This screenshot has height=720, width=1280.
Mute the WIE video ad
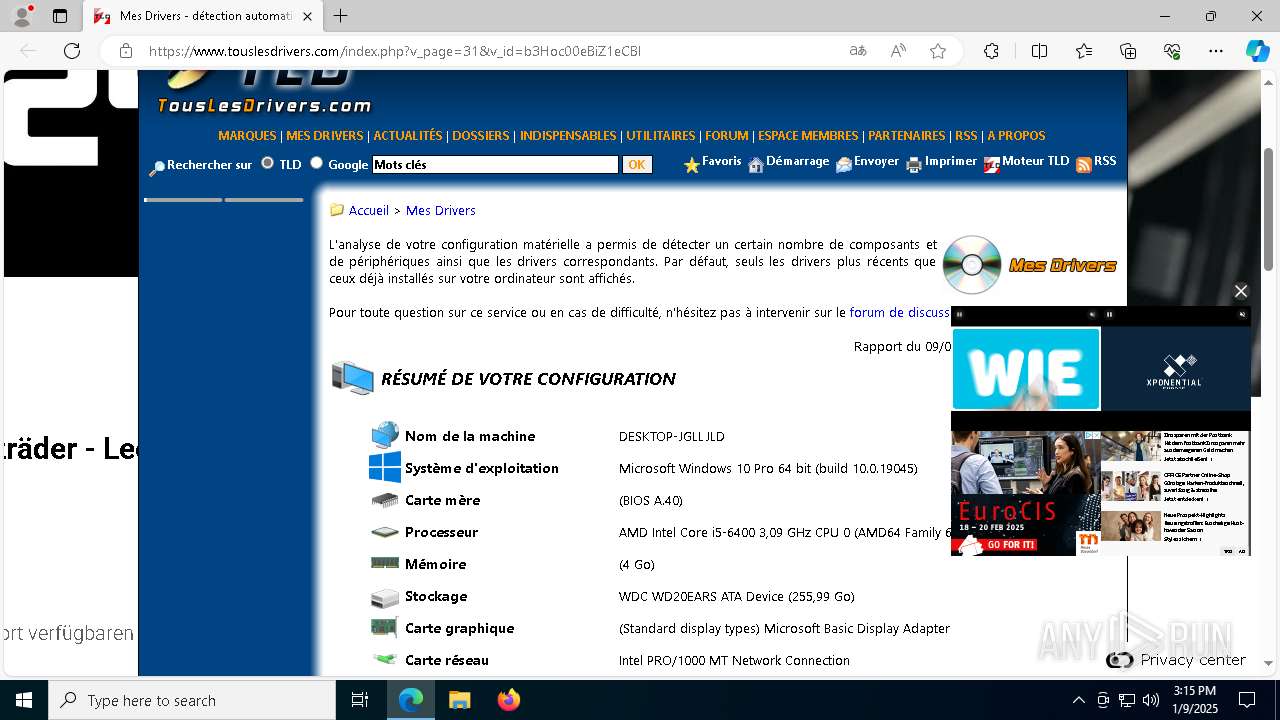point(1092,314)
